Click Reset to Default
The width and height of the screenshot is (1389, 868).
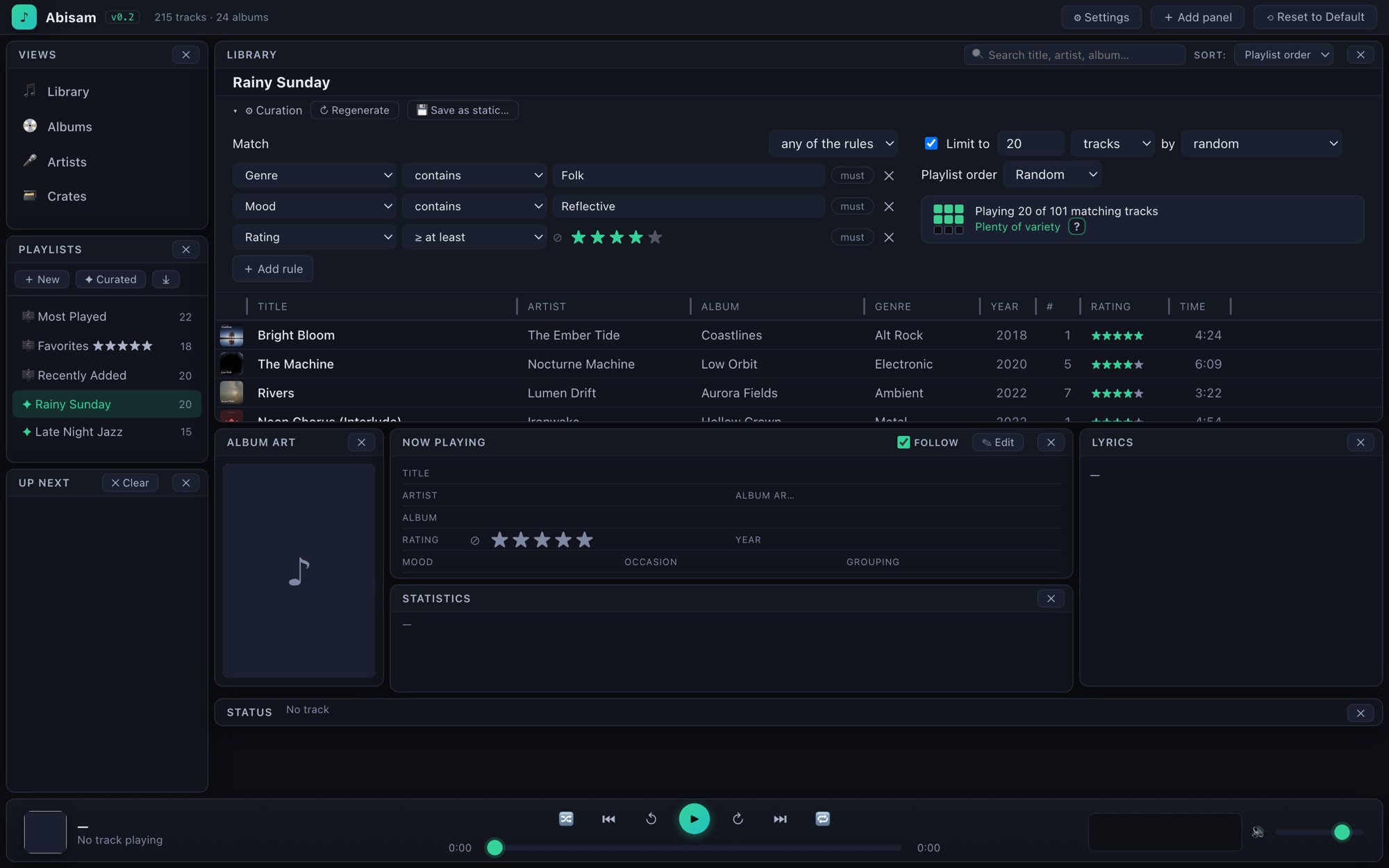1315,17
